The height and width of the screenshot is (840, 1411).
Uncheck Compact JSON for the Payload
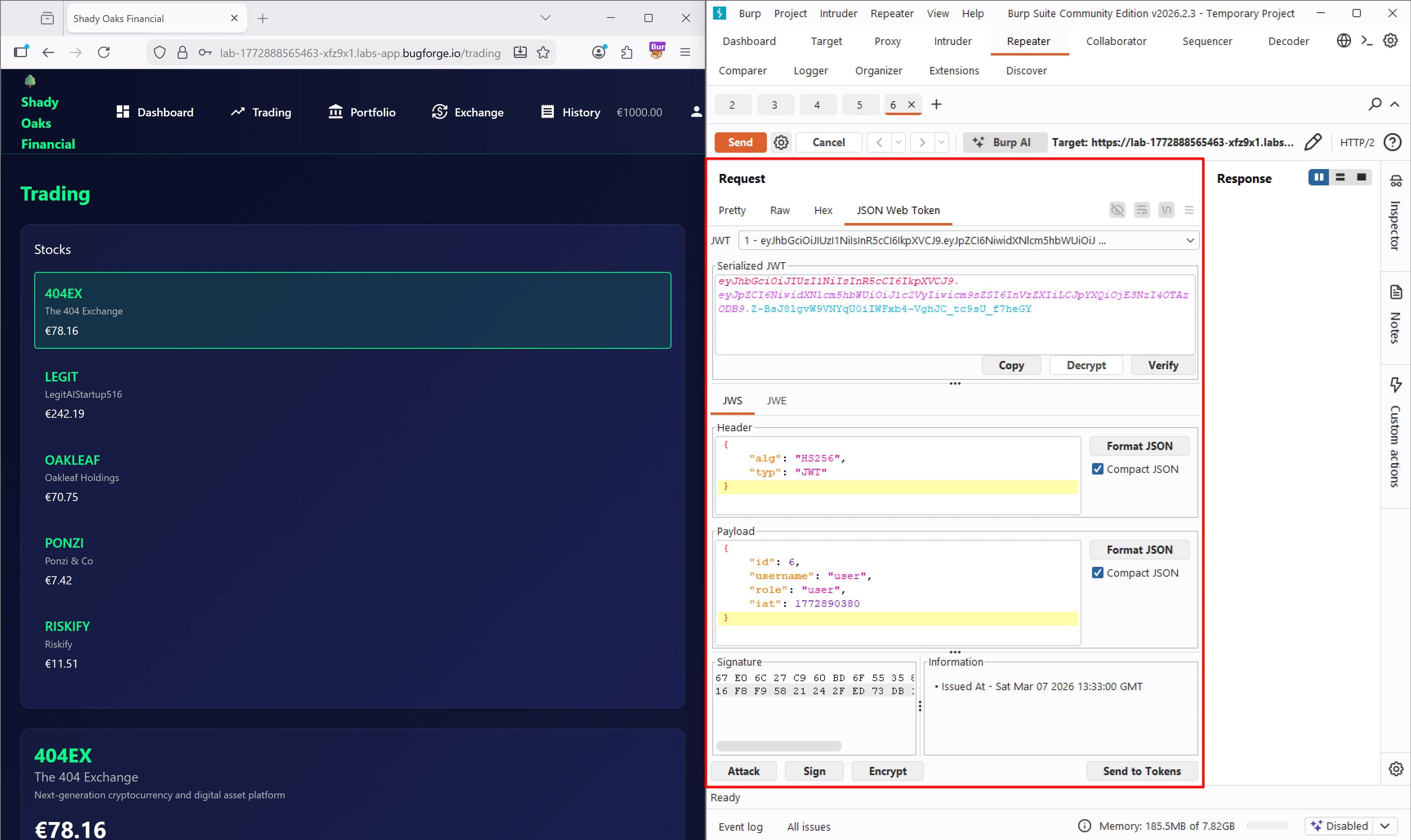1097,572
